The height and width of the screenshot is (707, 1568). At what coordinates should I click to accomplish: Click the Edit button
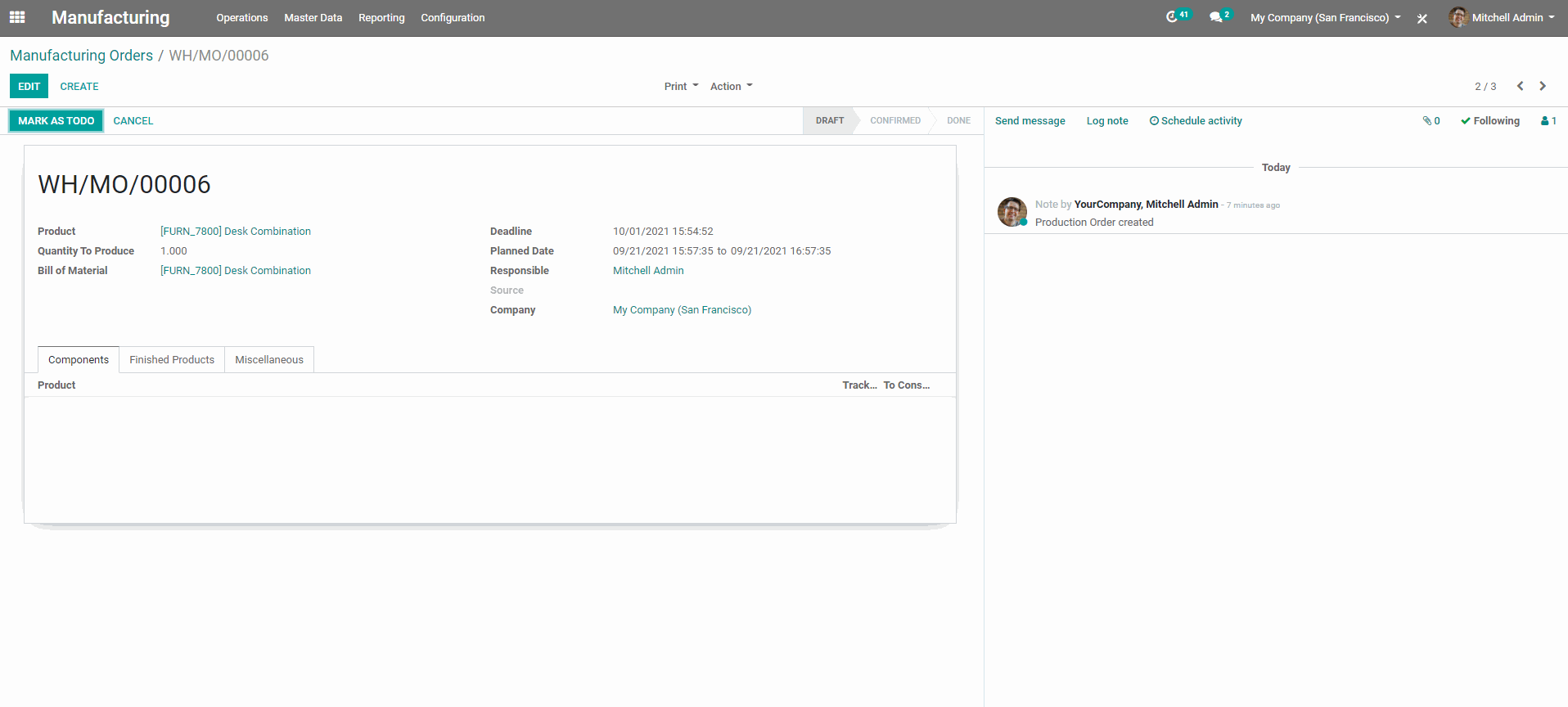pos(29,86)
